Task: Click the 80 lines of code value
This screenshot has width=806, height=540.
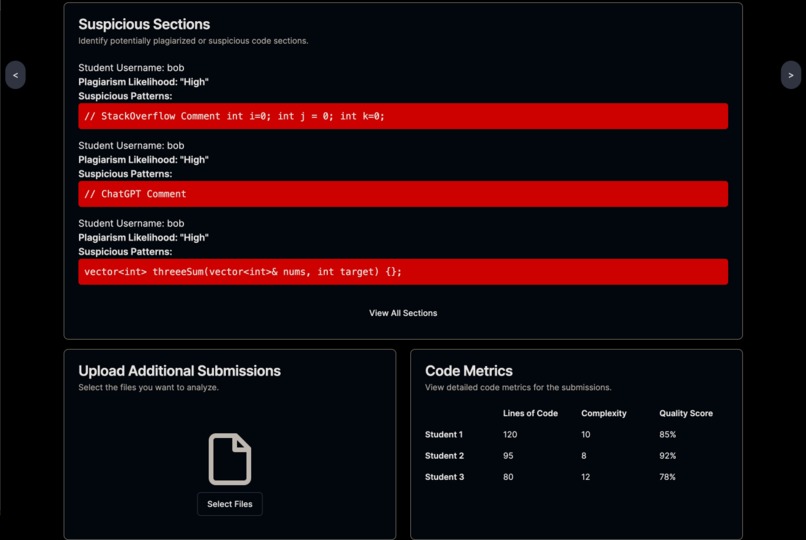Action: [508, 477]
